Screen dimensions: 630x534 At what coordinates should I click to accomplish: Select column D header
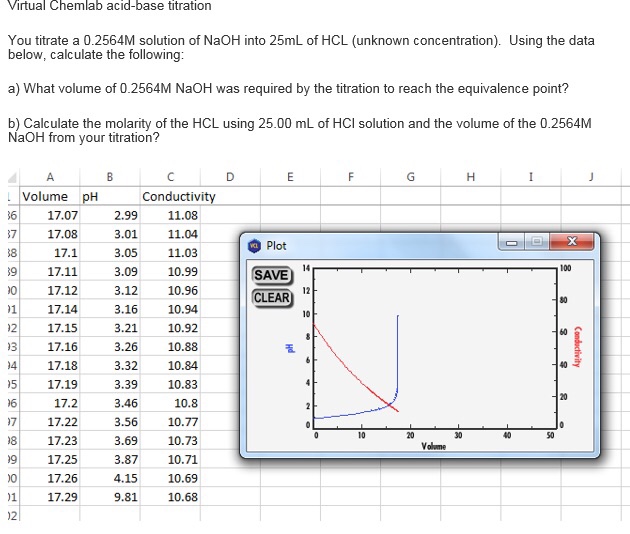(230, 177)
